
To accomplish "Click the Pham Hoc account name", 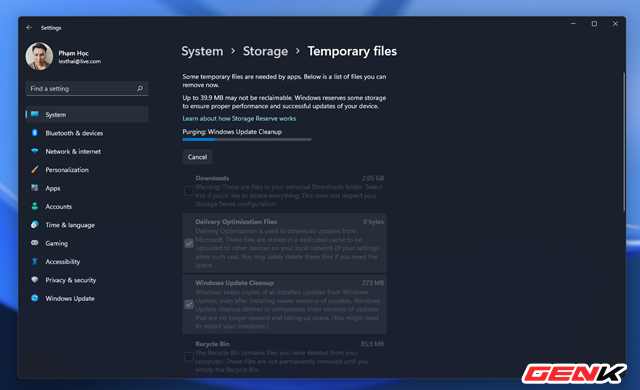I will [x=73, y=53].
